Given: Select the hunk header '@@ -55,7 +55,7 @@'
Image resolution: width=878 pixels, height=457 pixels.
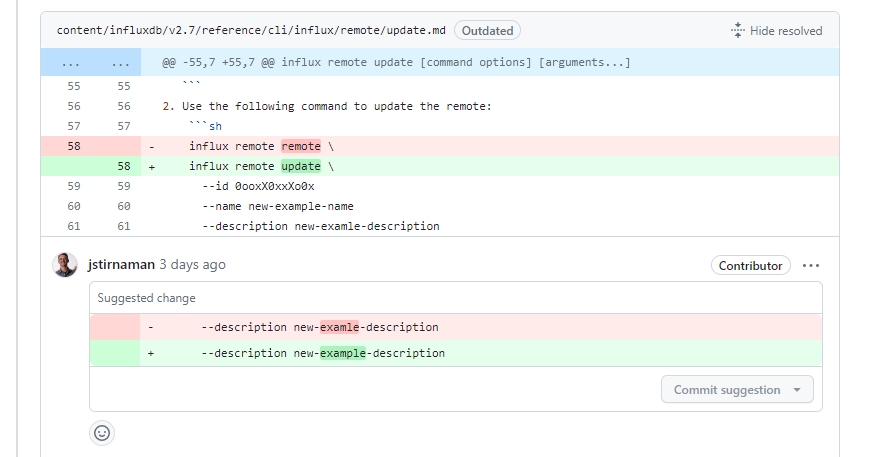Looking at the screenshot, I should (x=218, y=62).
